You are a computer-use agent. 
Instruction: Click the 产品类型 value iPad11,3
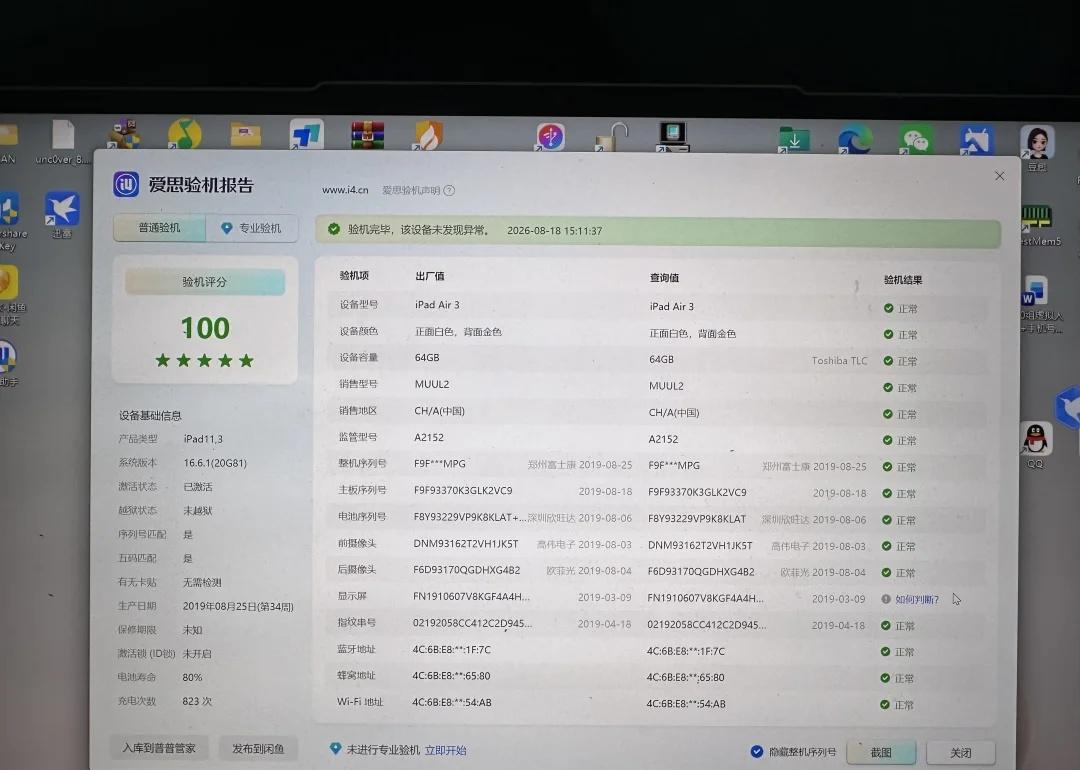203,439
